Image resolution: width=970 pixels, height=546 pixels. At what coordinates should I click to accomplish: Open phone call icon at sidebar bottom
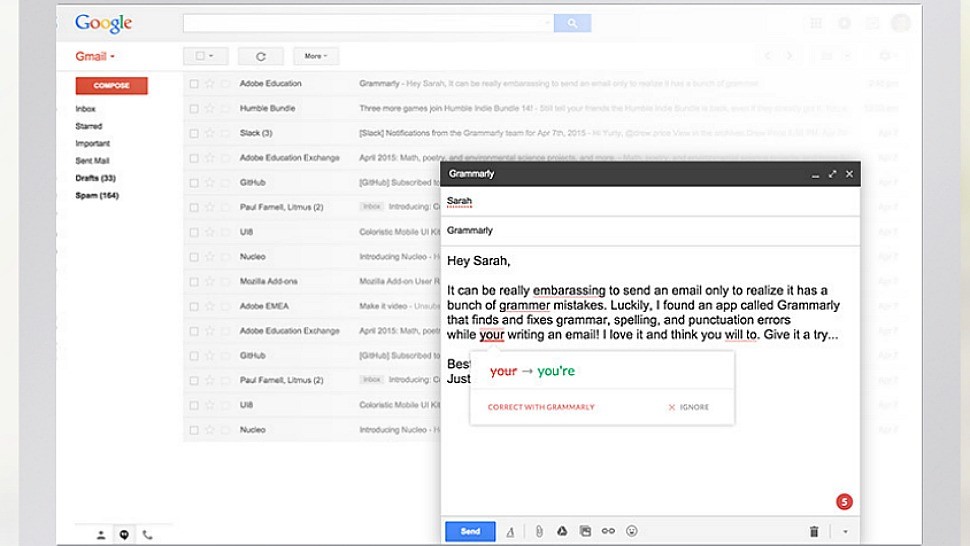[x=147, y=535]
